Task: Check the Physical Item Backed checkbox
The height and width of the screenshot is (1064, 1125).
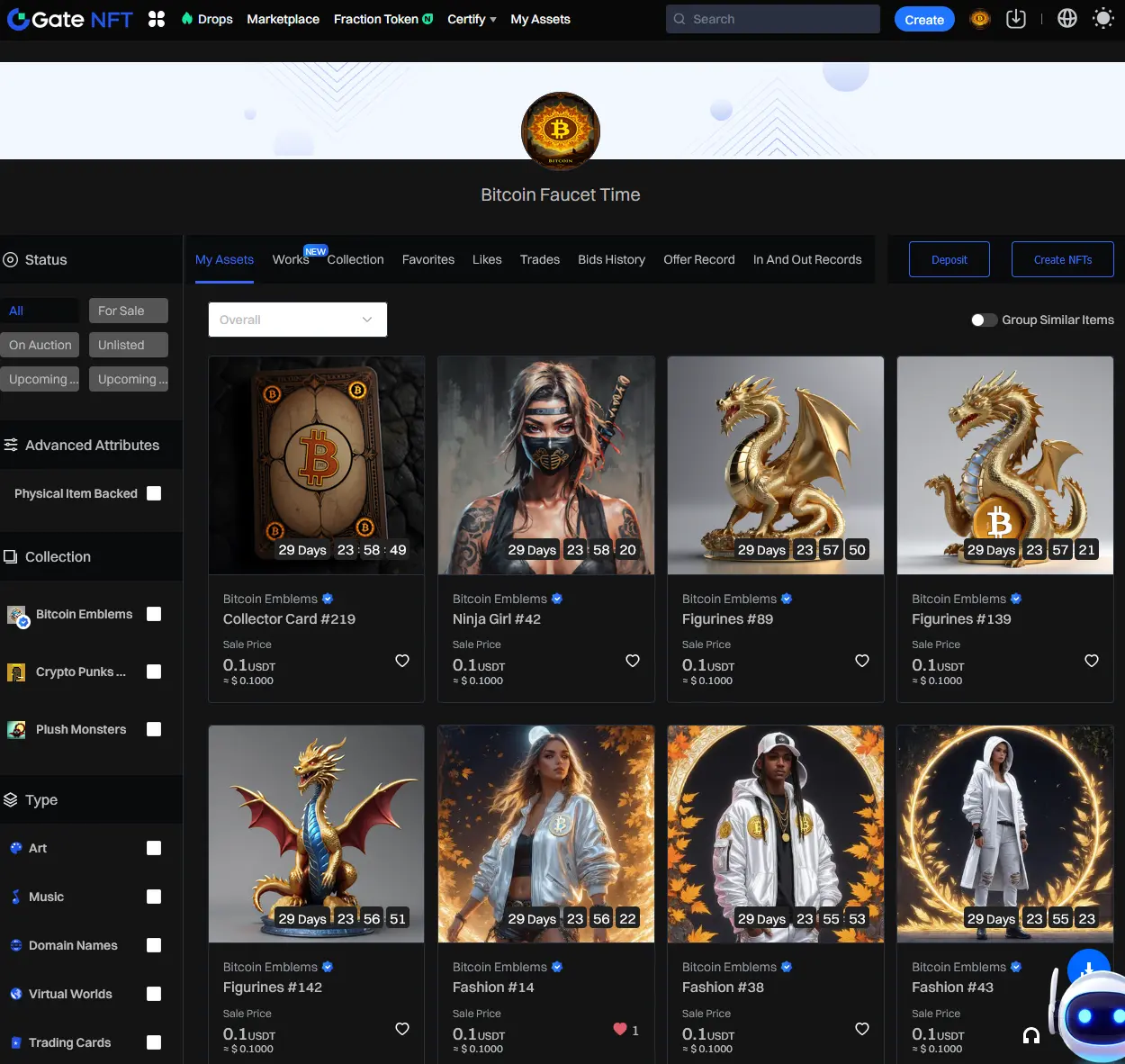Action: pyautogui.click(x=154, y=493)
